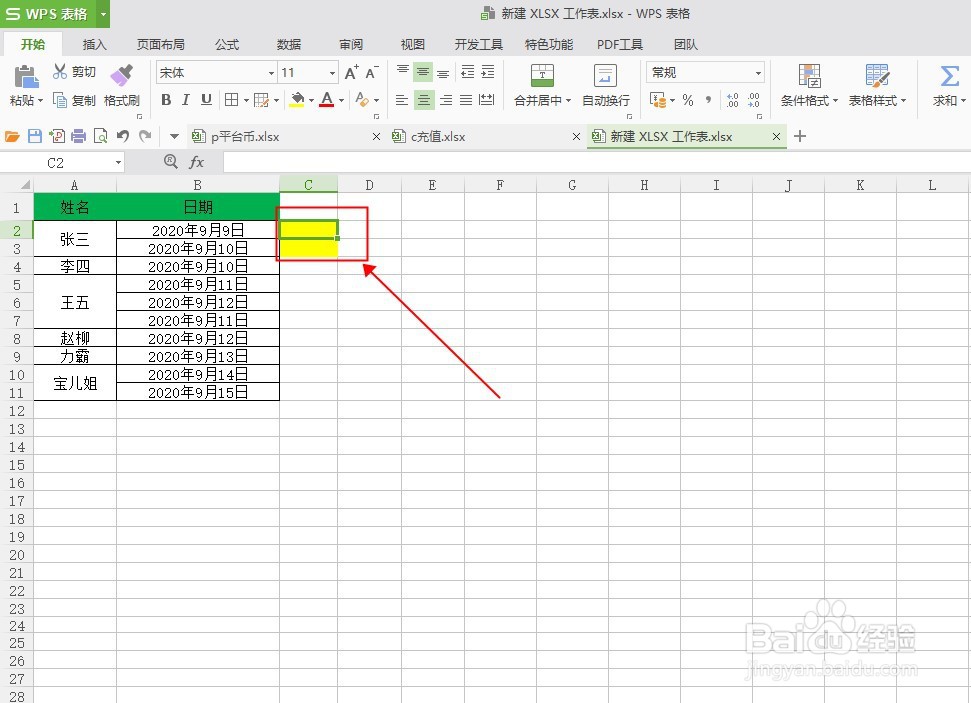Open the font size 11 dropdown

(x=333, y=73)
